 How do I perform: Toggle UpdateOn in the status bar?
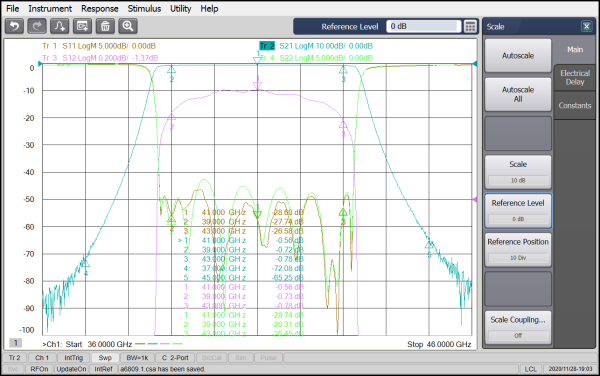(71, 369)
